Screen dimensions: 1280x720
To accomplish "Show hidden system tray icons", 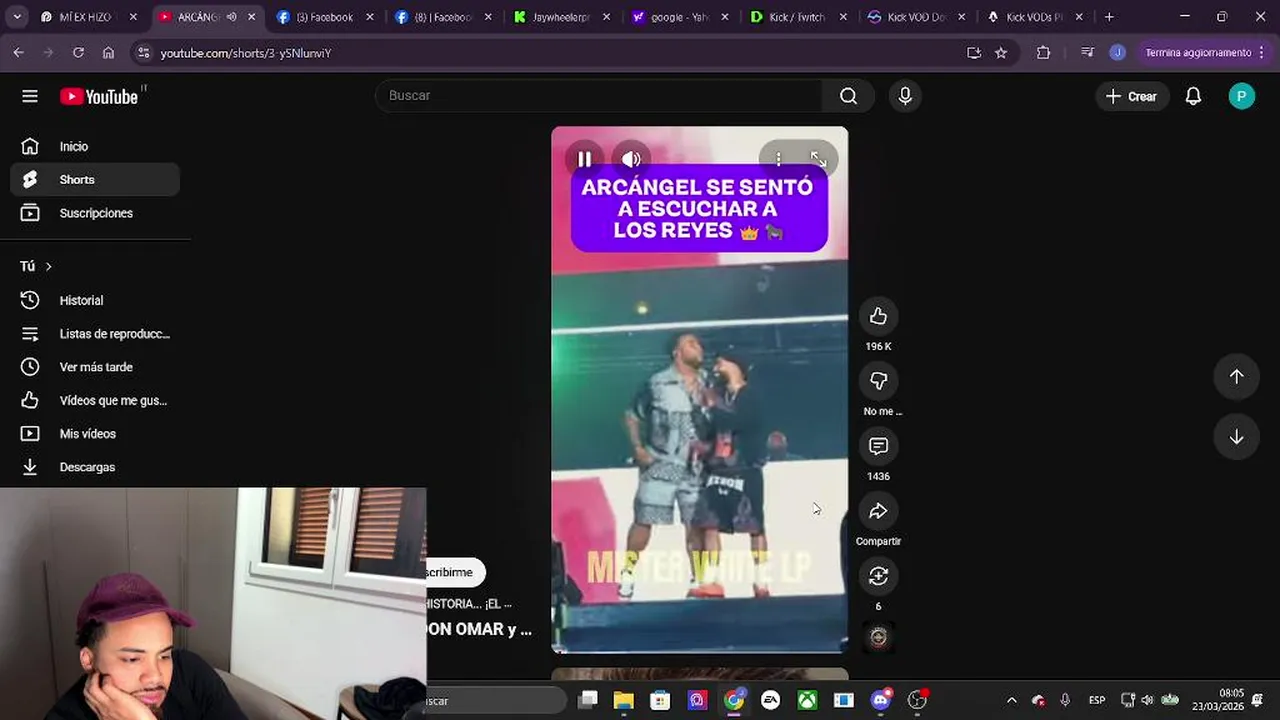I will (x=1011, y=700).
